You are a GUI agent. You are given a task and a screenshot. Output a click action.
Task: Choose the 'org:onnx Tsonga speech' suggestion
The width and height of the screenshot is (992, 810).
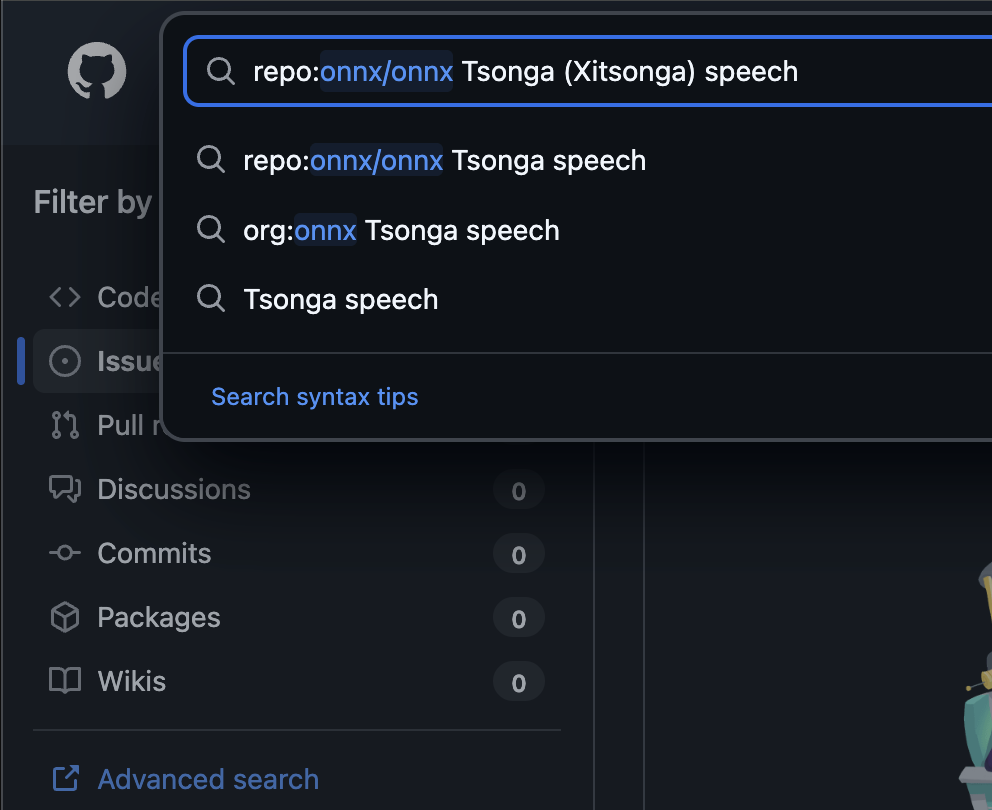point(401,231)
